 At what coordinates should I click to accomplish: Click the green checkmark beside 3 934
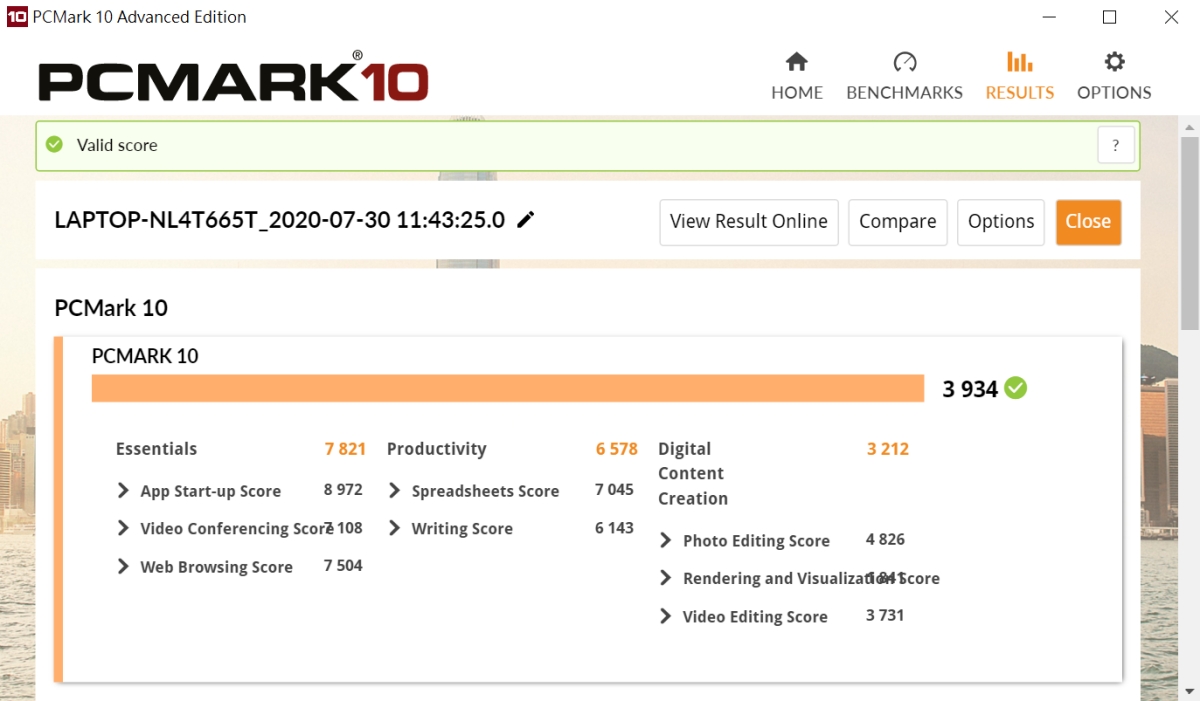pos(1016,388)
